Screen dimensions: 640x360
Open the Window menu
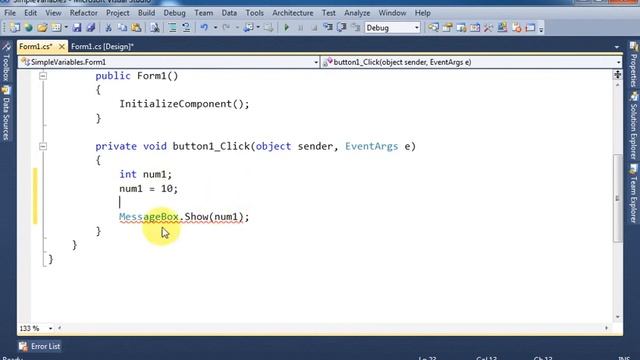[392, 13]
